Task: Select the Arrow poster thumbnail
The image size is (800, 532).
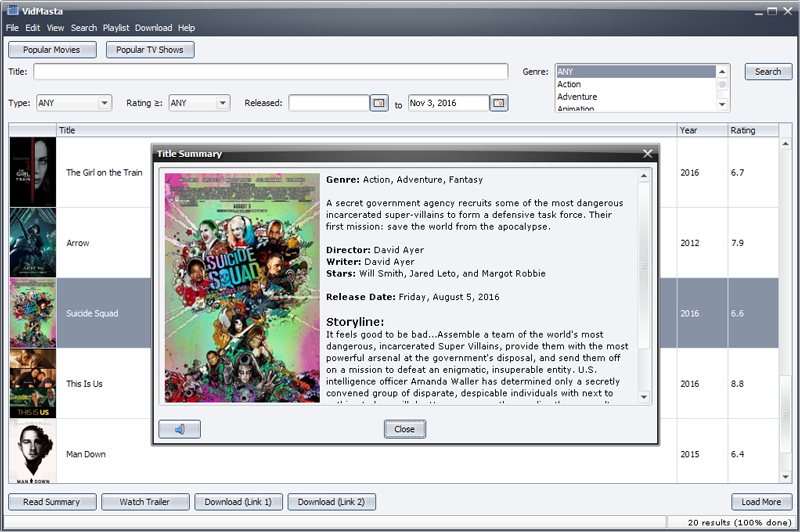Action: point(33,242)
